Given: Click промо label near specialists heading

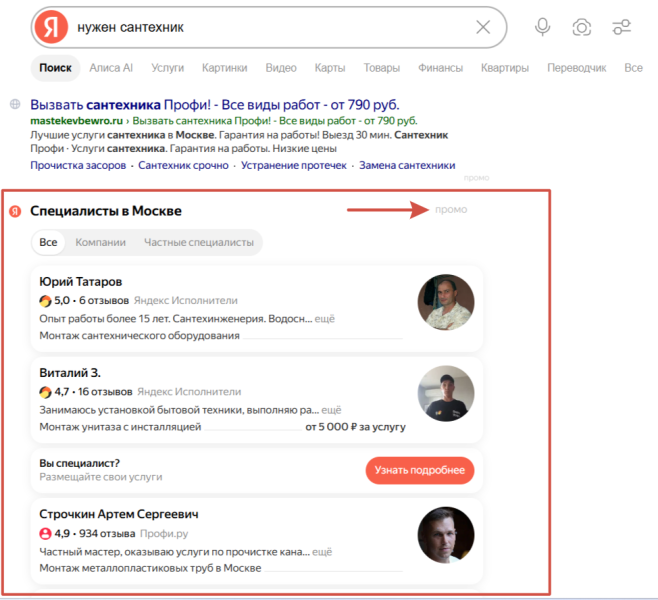Looking at the screenshot, I should [451, 209].
